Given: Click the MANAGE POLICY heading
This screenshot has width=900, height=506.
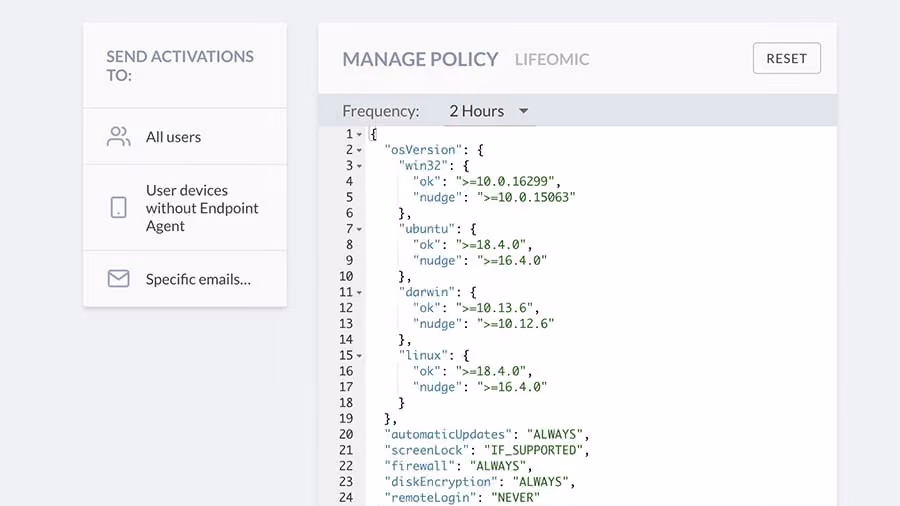Looking at the screenshot, I should tap(420, 59).
